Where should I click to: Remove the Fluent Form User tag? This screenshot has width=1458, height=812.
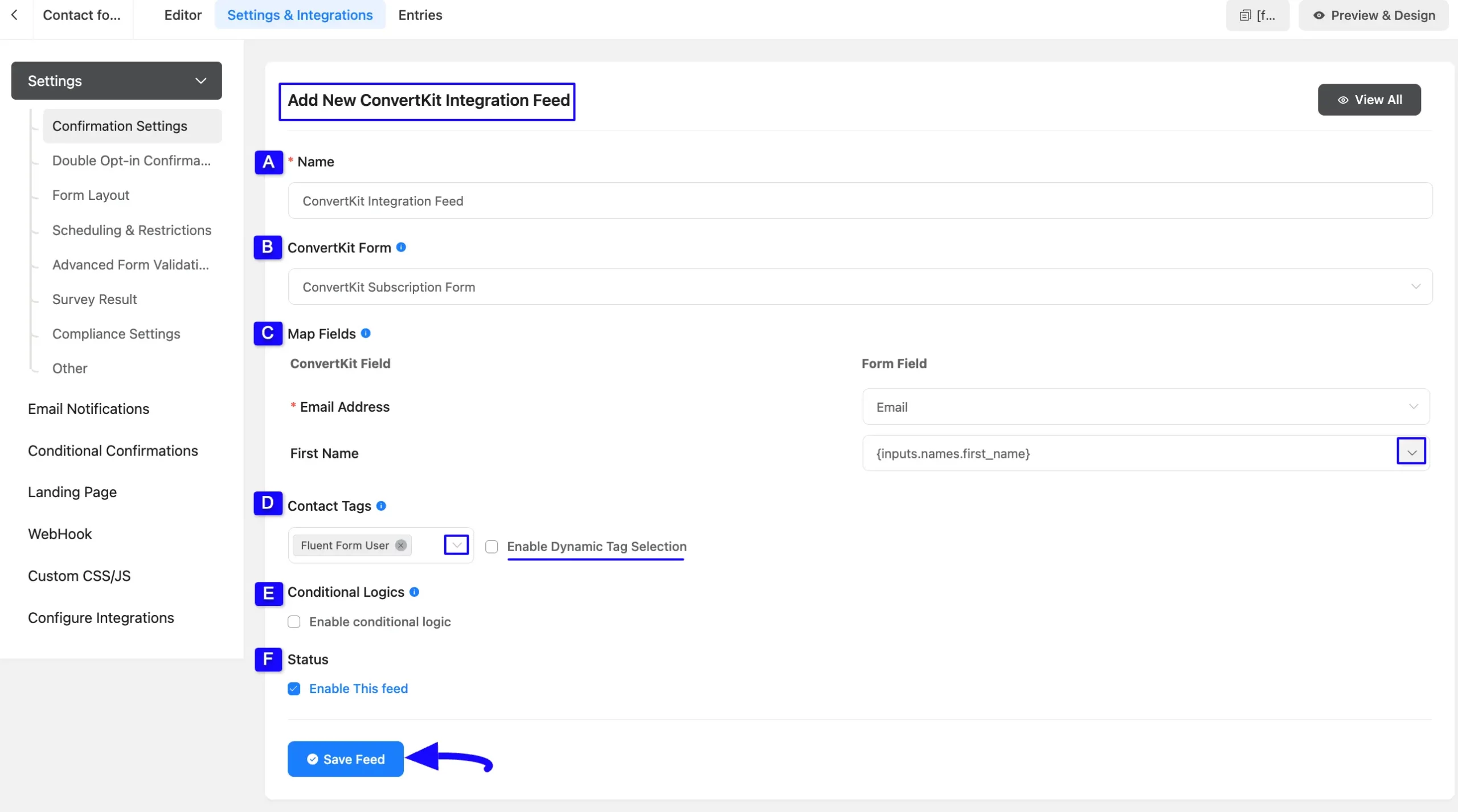click(x=401, y=545)
